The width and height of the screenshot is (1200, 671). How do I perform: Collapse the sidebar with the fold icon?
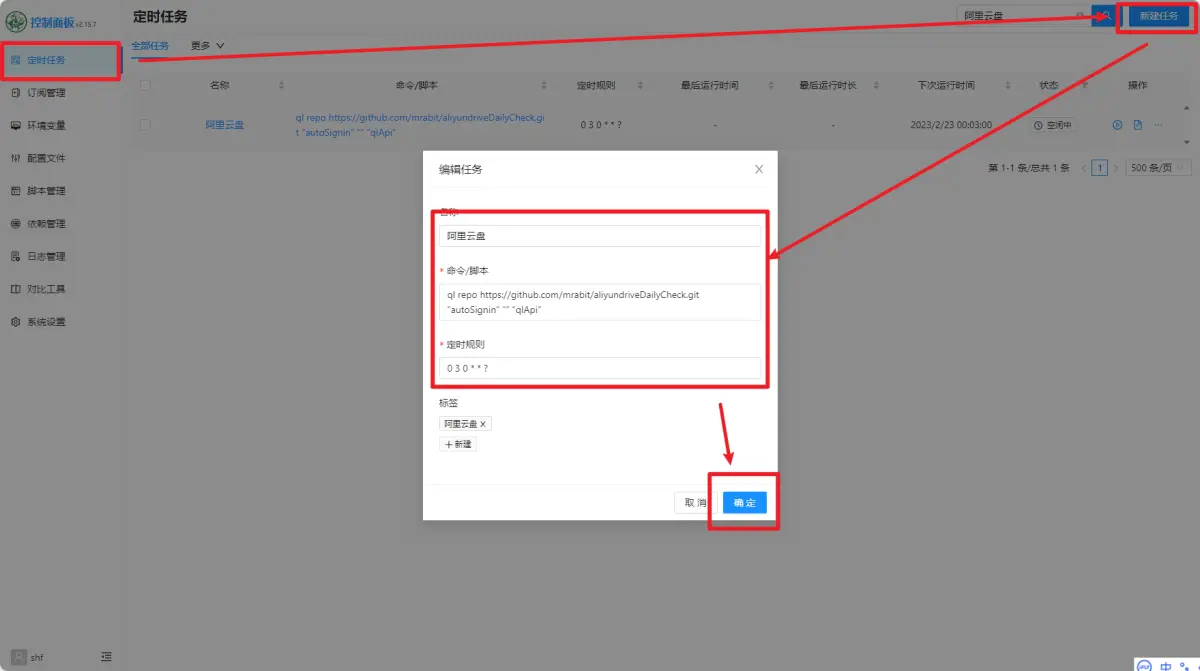(106, 657)
